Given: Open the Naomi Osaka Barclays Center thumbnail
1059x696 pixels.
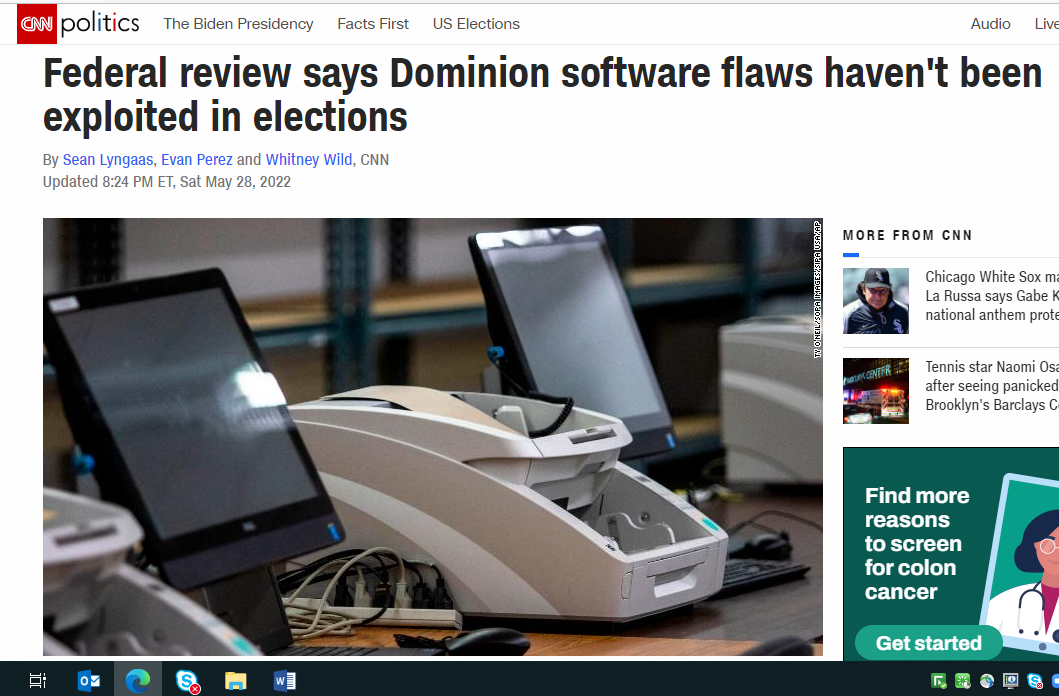Looking at the screenshot, I should pyautogui.click(x=876, y=391).
